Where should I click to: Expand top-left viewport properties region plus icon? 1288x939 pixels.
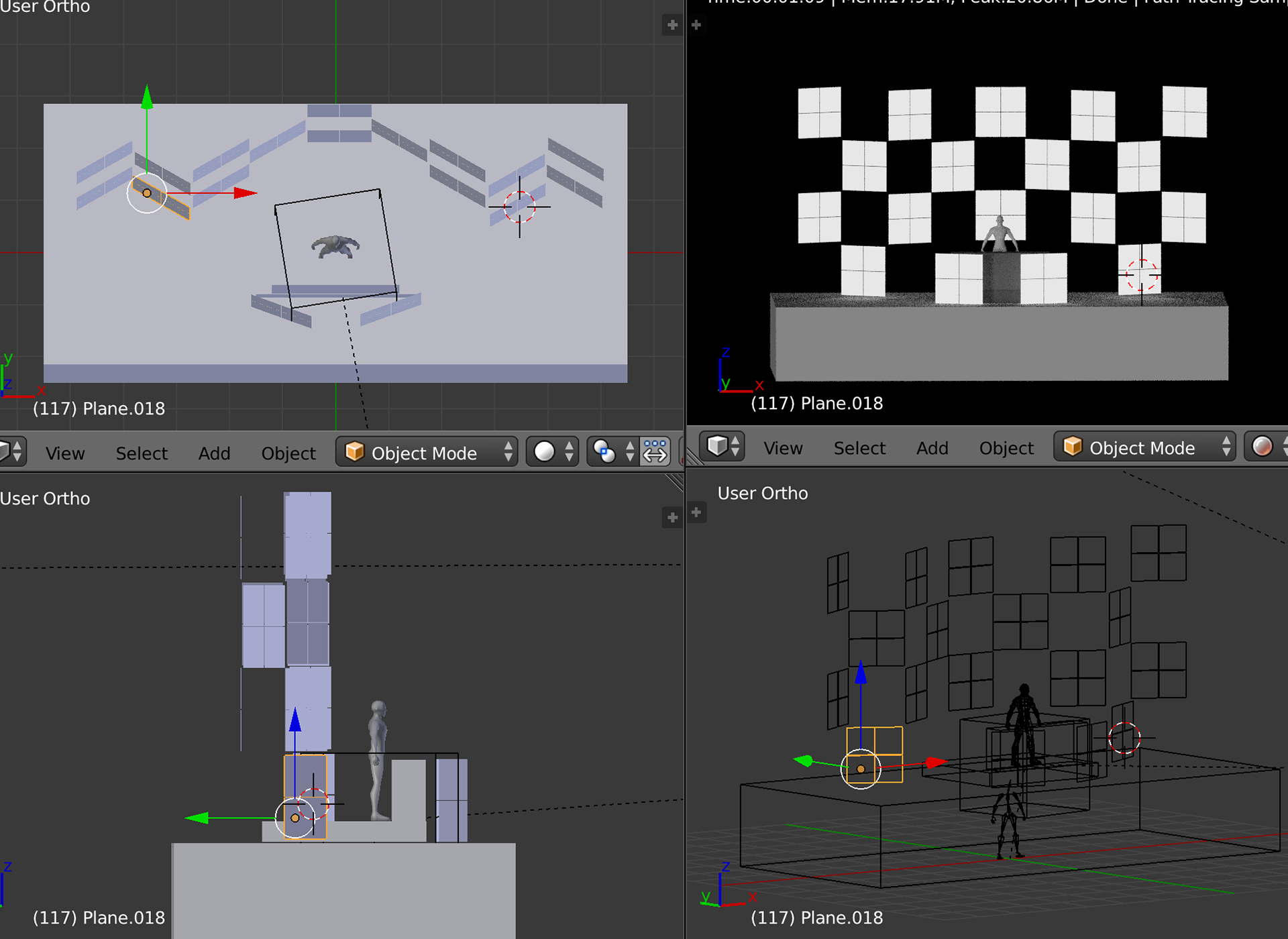coord(672,25)
